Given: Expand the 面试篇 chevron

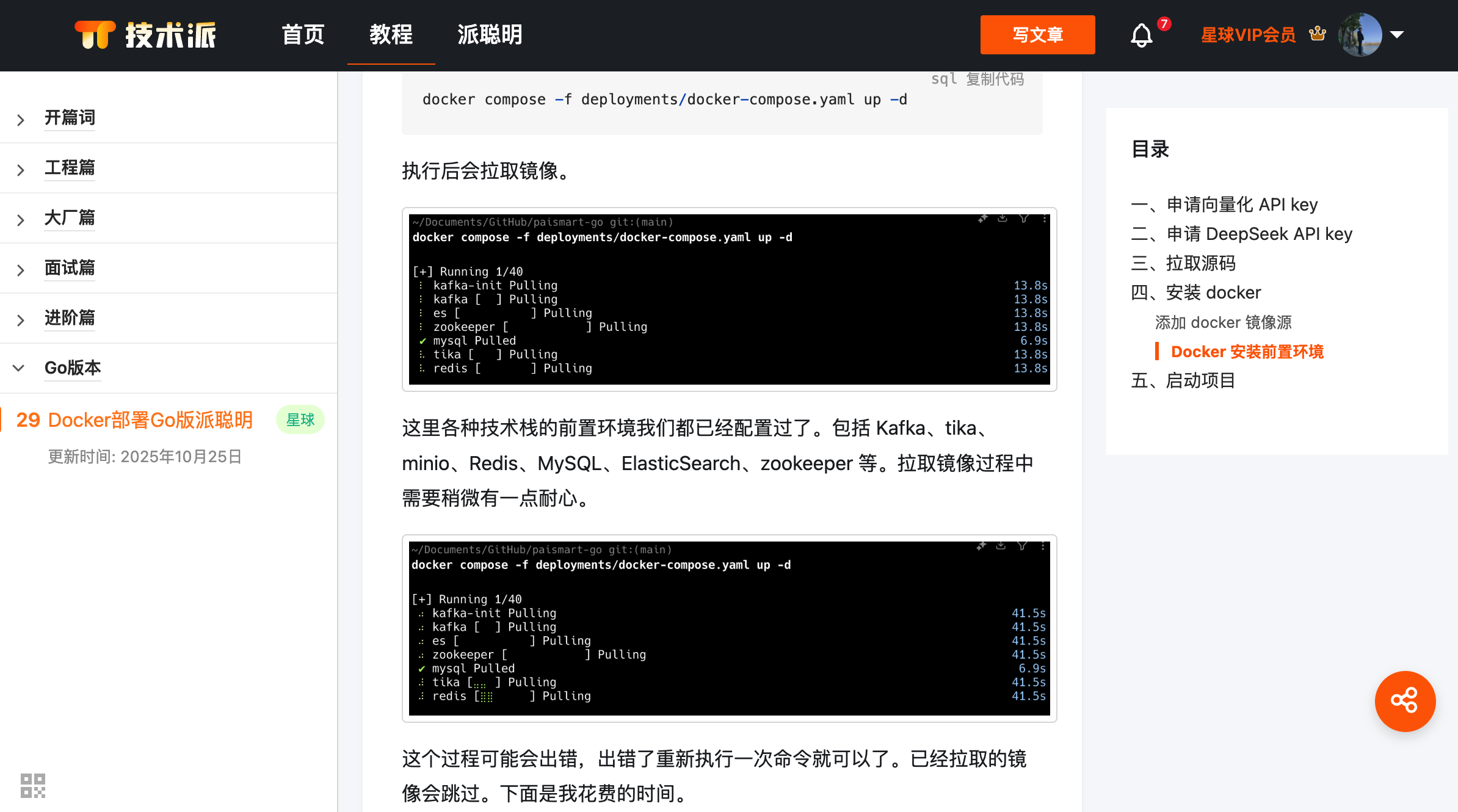Looking at the screenshot, I should (x=20, y=270).
